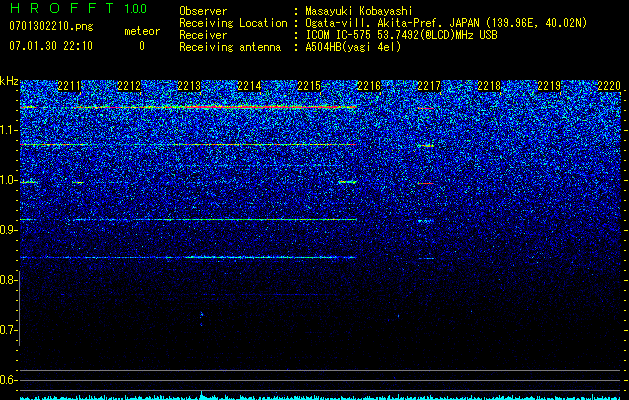The height and width of the screenshot is (400, 629).
Task: Click the Receiving Location label
Action: (x=233, y=23)
